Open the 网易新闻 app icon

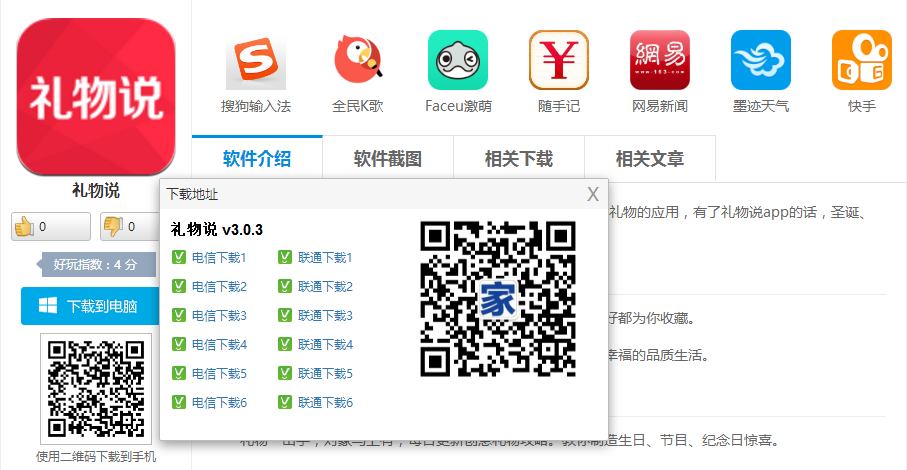(659, 60)
